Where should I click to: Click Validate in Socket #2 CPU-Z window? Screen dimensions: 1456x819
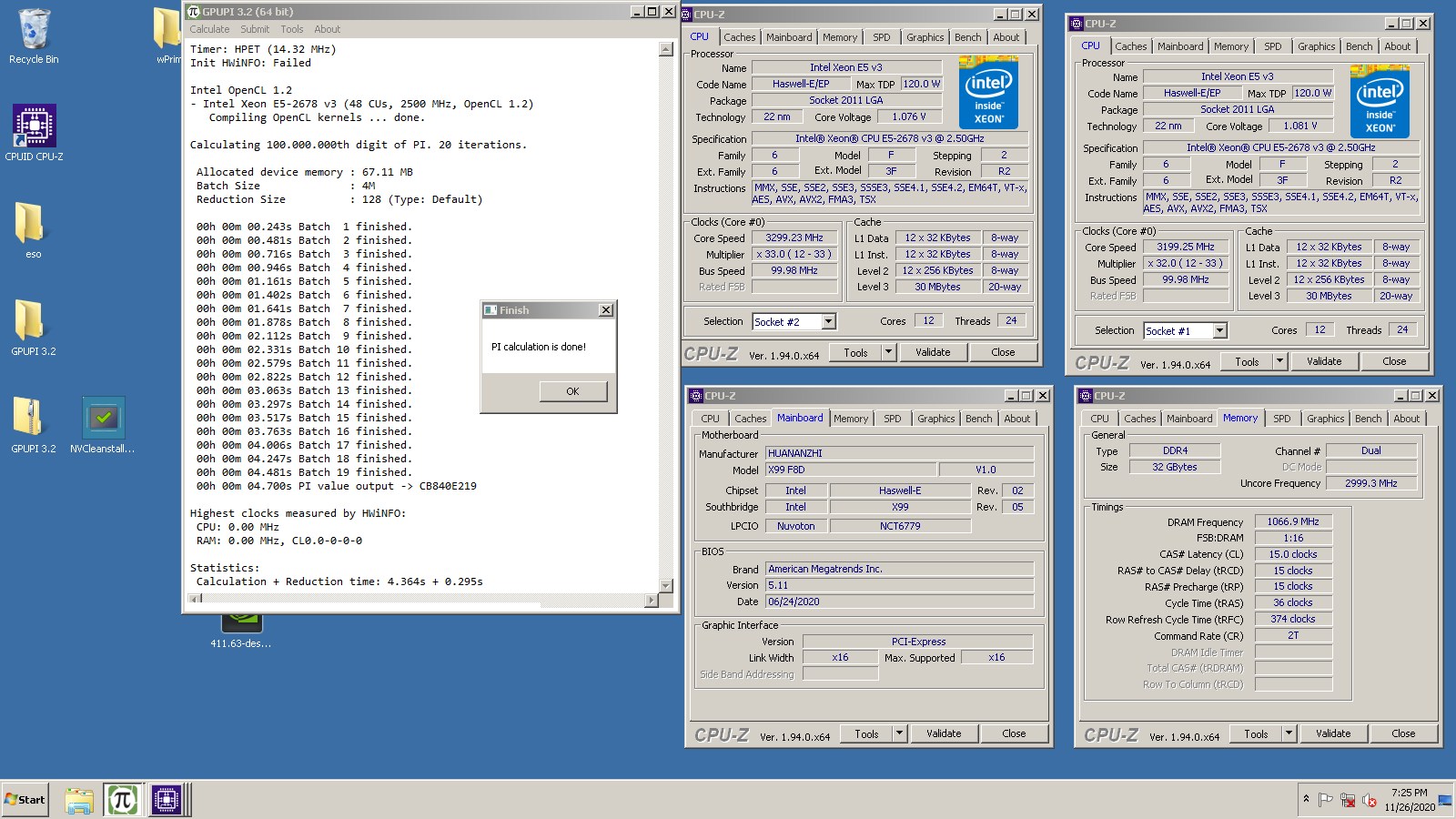point(933,352)
